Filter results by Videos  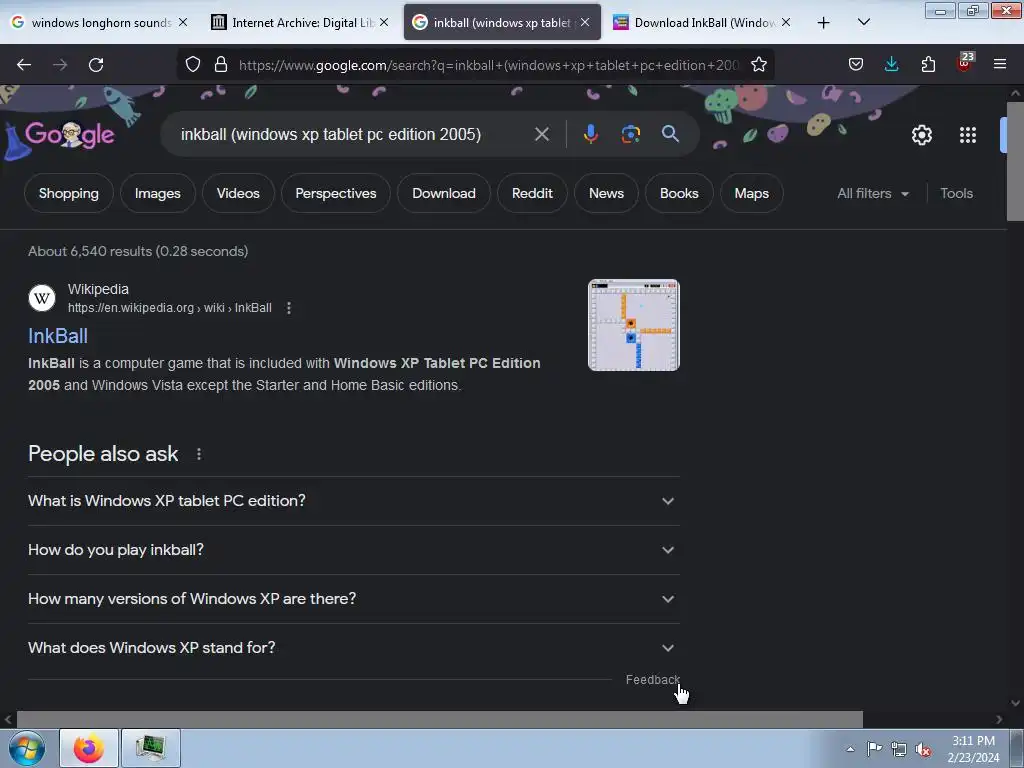(x=238, y=193)
